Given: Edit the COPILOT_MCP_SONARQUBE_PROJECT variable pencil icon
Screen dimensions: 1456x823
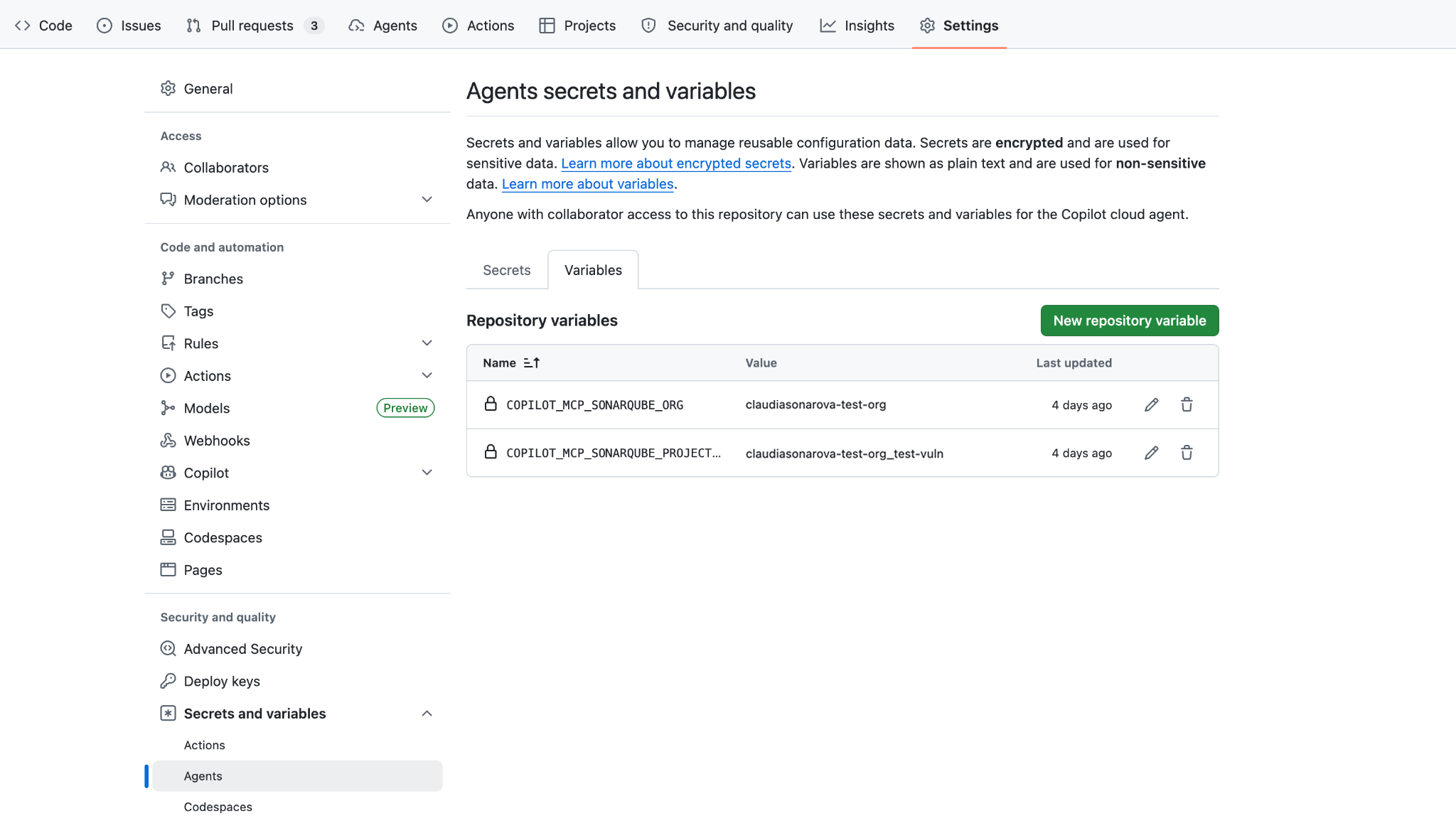Looking at the screenshot, I should (1152, 453).
